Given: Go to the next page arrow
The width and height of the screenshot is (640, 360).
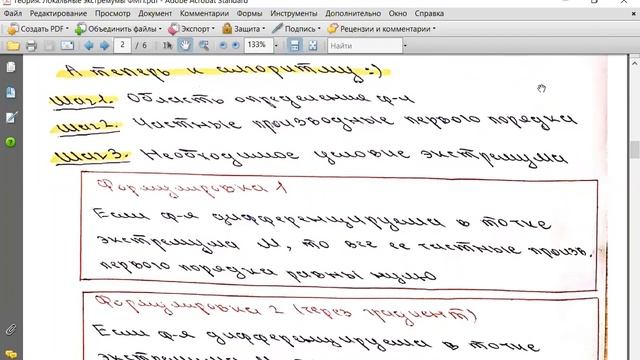Looking at the screenshot, I should (104, 45).
